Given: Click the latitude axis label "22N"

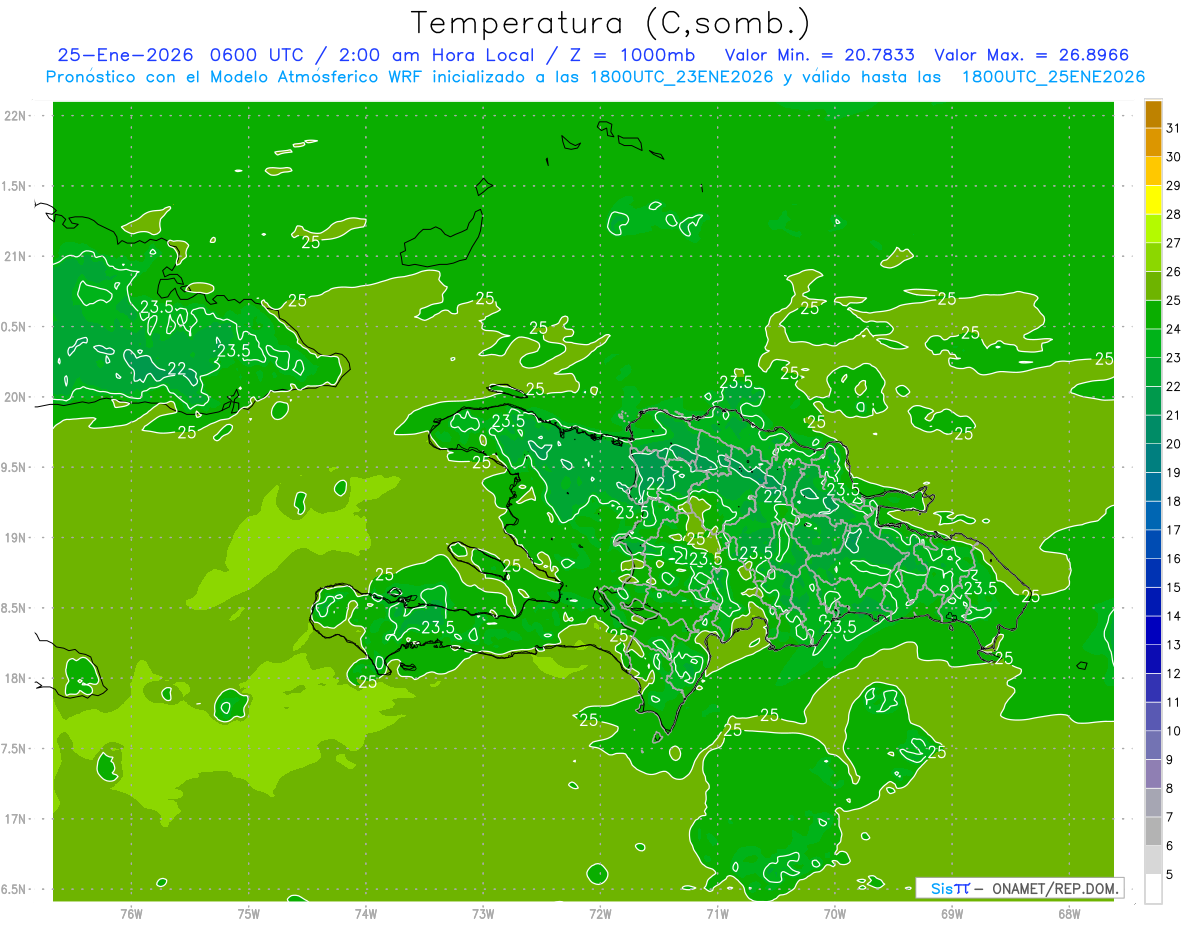Looking at the screenshot, I should click(x=17, y=116).
